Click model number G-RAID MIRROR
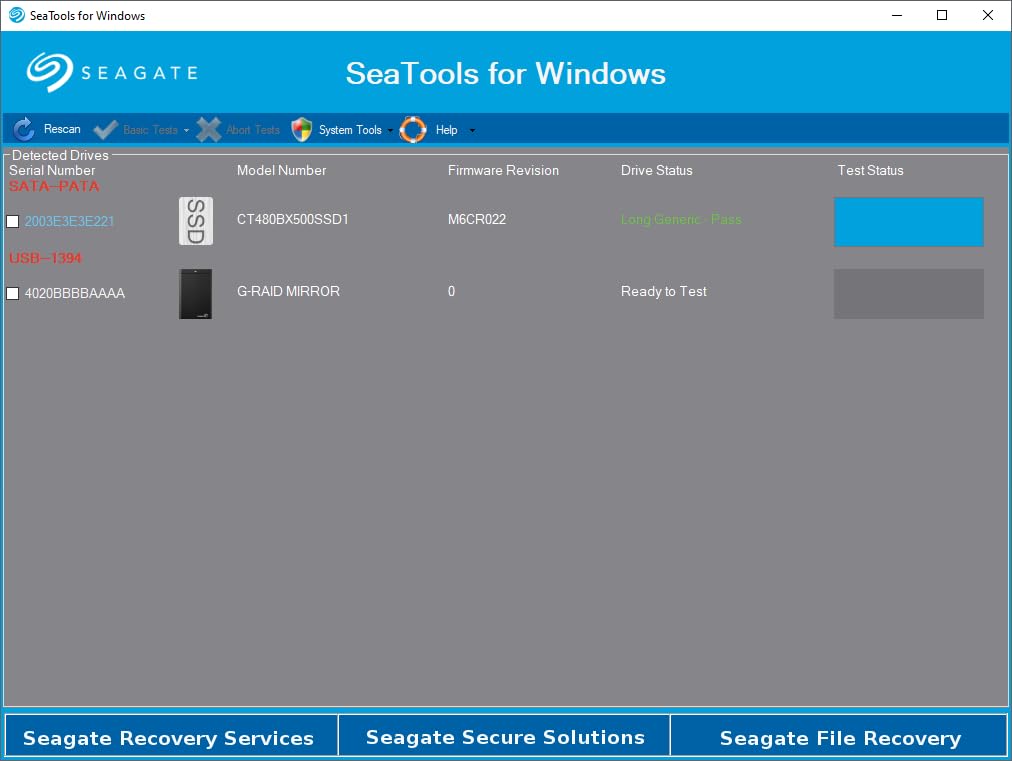Viewport: 1012px width, 761px height. pos(288,291)
